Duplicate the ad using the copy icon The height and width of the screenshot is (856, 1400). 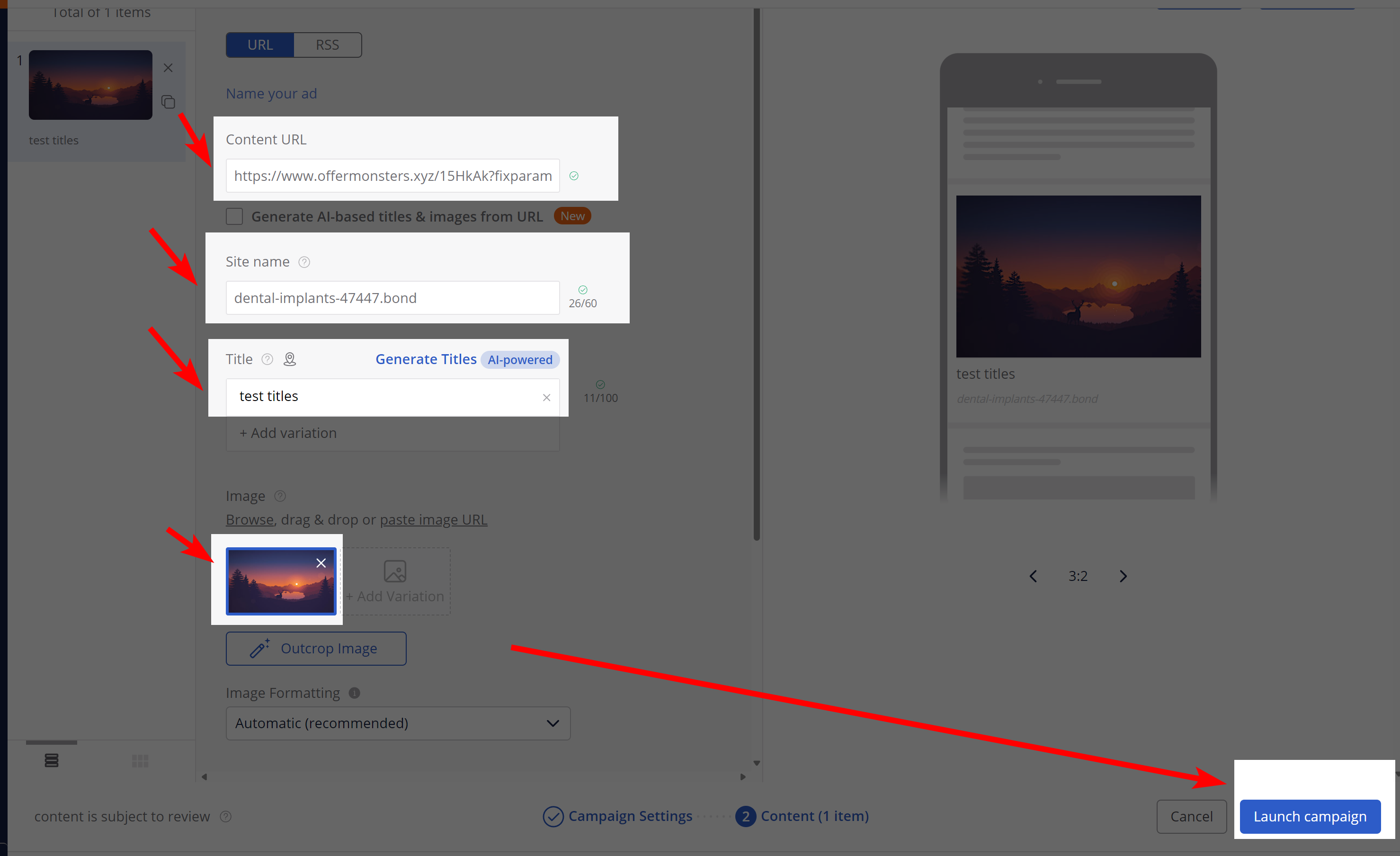168,102
